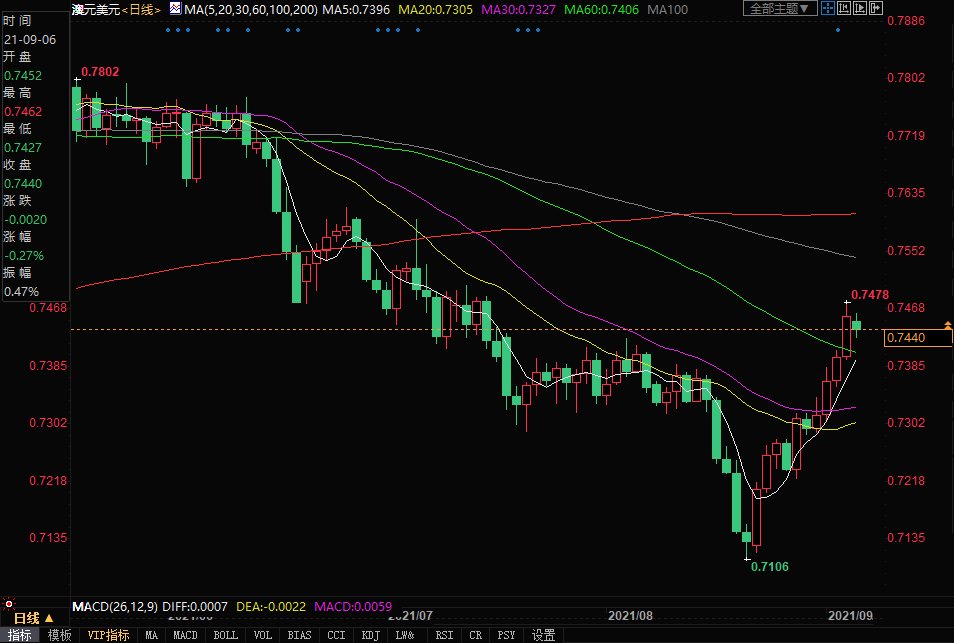The image size is (954, 643).
Task: Toggle the KDJ indicator on
Action: (370, 635)
